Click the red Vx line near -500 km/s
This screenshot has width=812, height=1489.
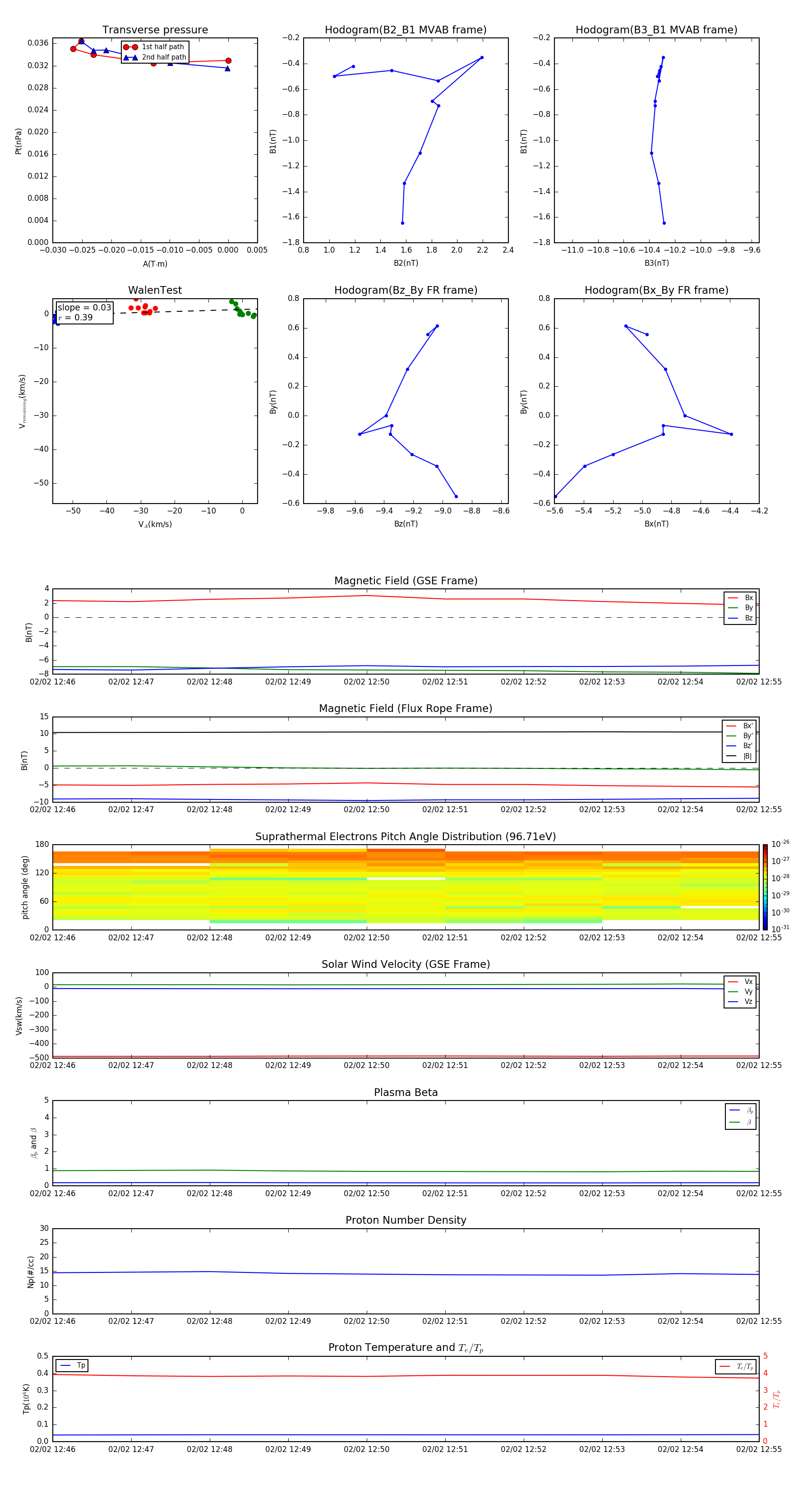pos(406,1056)
